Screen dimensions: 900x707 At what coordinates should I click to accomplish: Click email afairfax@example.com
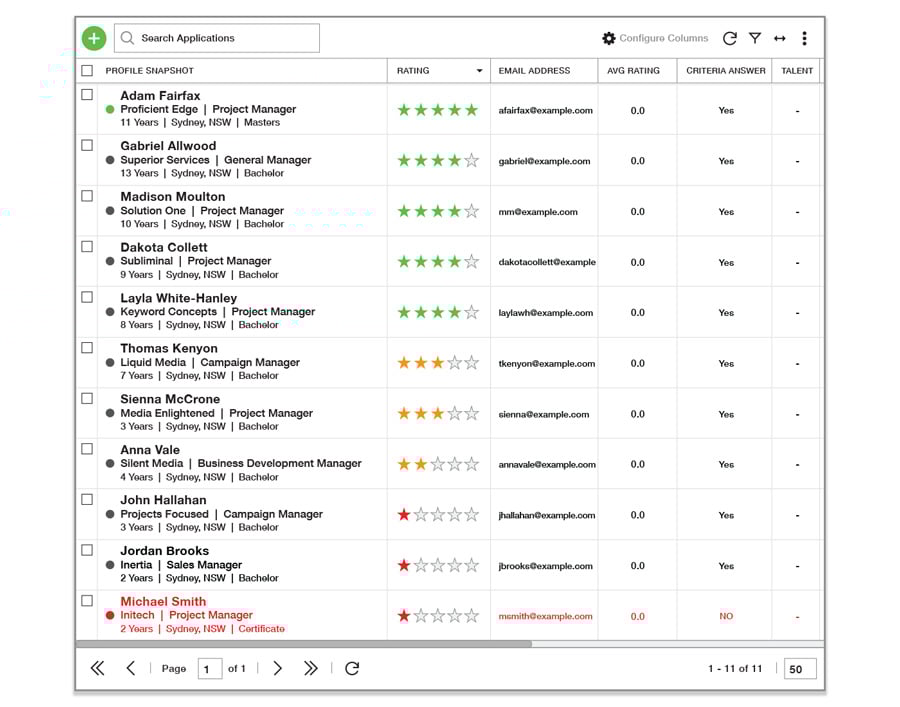point(545,110)
